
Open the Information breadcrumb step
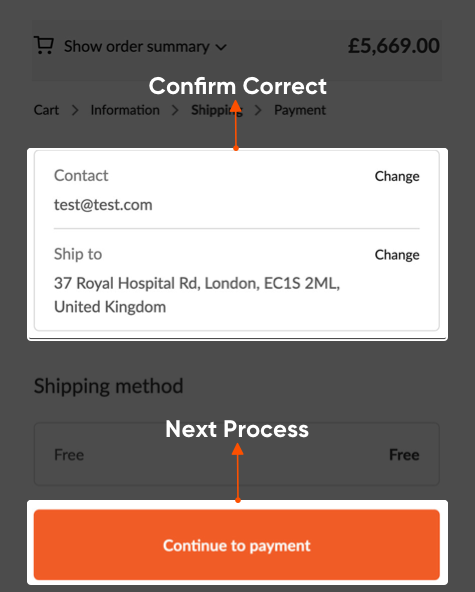(125, 110)
